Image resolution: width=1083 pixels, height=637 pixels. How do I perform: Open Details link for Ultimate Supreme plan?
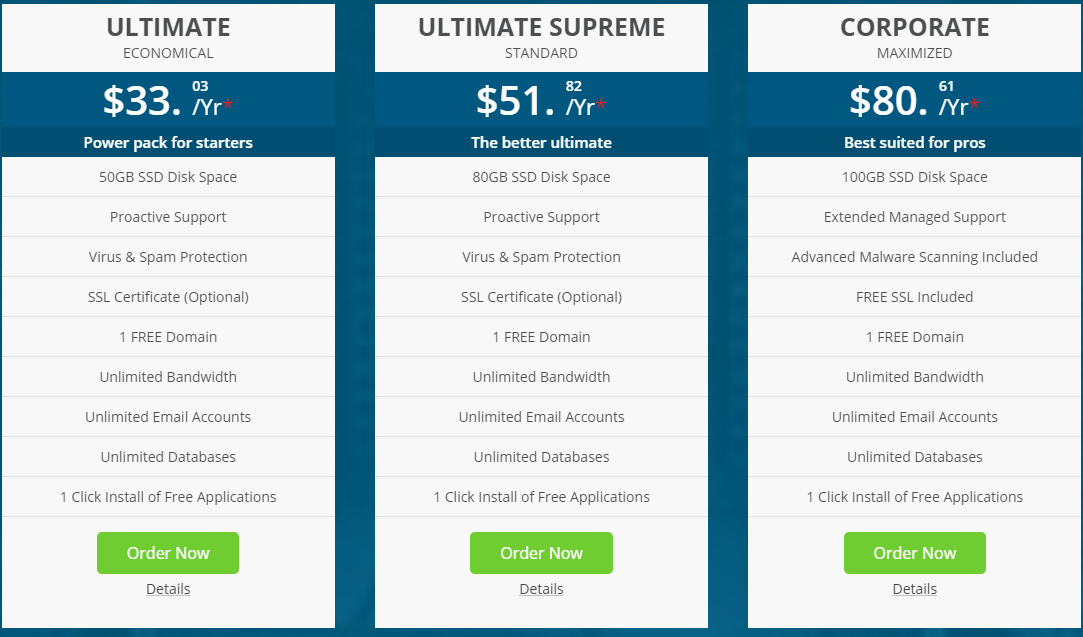(x=541, y=589)
